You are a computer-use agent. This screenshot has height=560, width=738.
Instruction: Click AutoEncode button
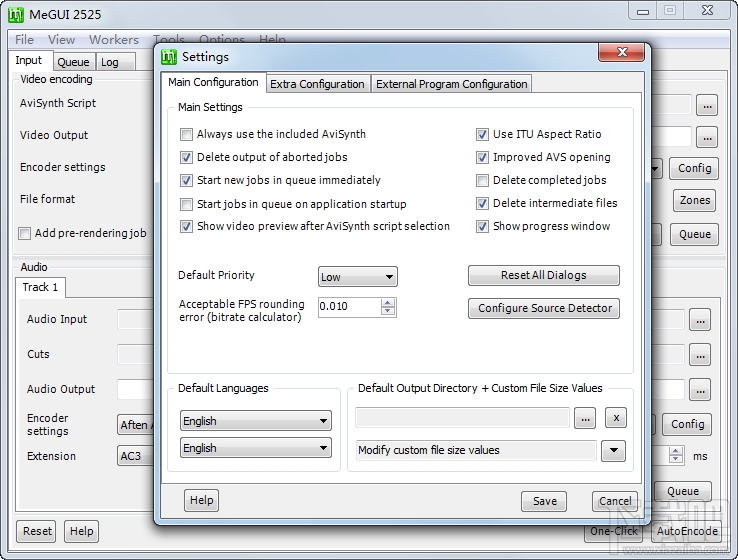tap(687, 531)
